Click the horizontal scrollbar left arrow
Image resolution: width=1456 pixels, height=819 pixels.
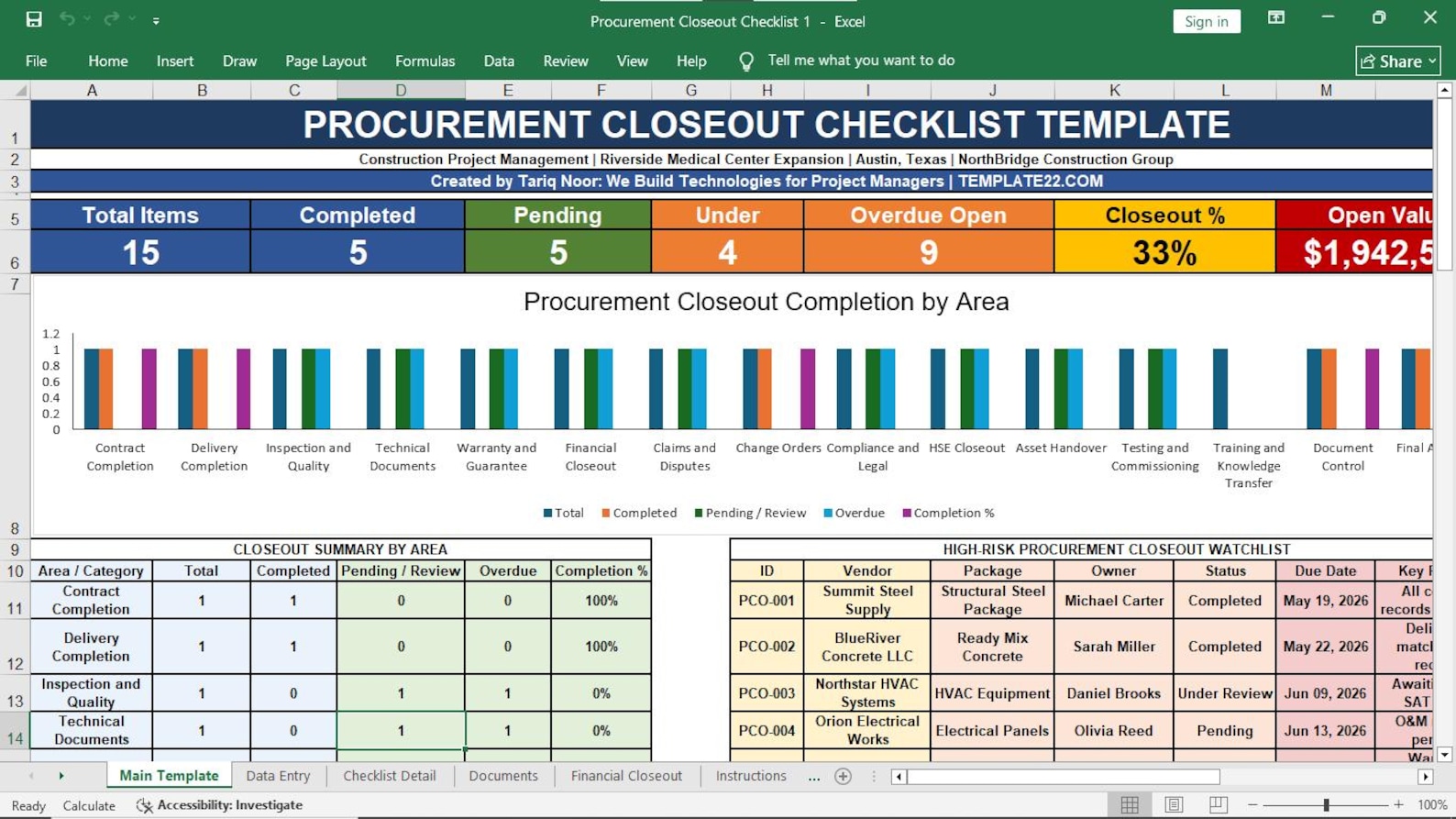coord(899,777)
